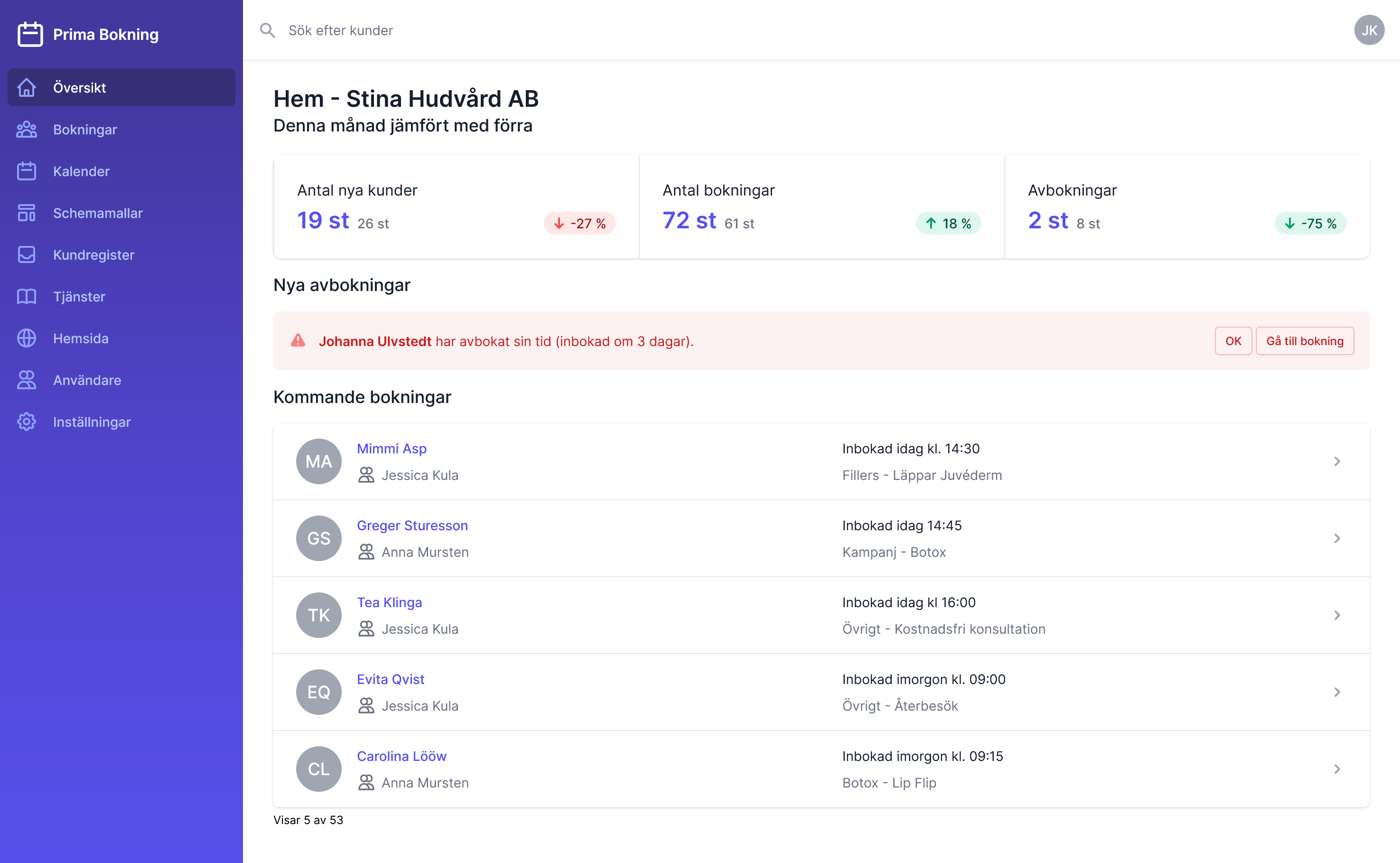This screenshot has height=863, width=1400.
Task: Open Bokningar in the sidebar
Action: [x=121, y=130]
